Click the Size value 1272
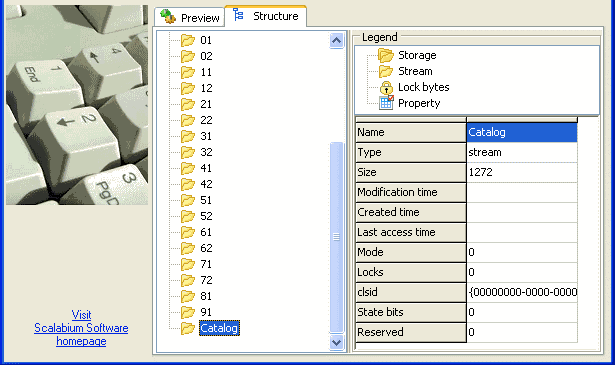 [522, 172]
